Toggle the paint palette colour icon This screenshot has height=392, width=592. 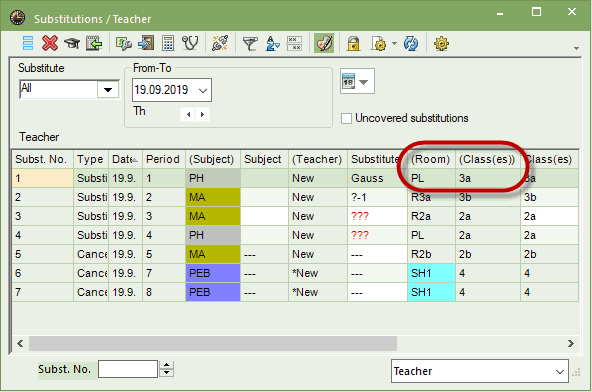324,43
